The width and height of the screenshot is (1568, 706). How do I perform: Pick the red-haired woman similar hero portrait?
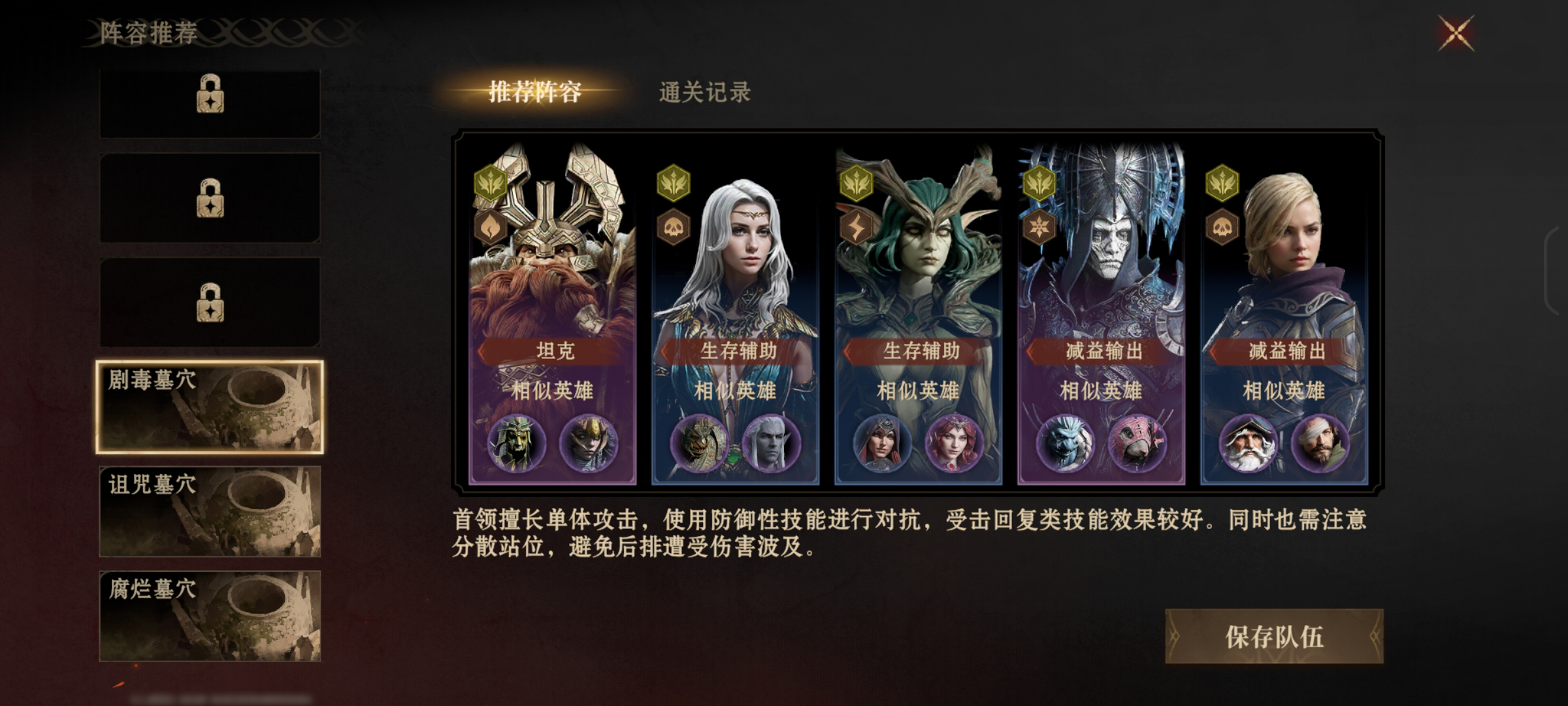click(954, 443)
